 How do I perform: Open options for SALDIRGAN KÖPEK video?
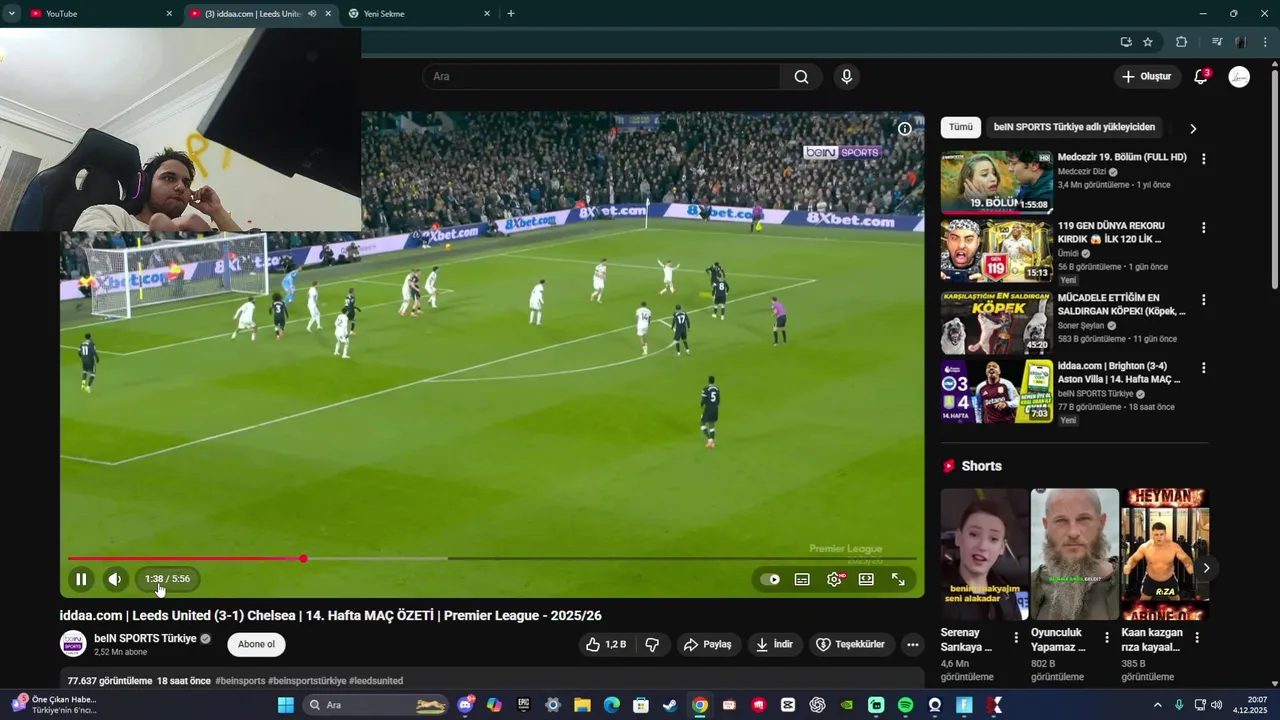(1203, 300)
